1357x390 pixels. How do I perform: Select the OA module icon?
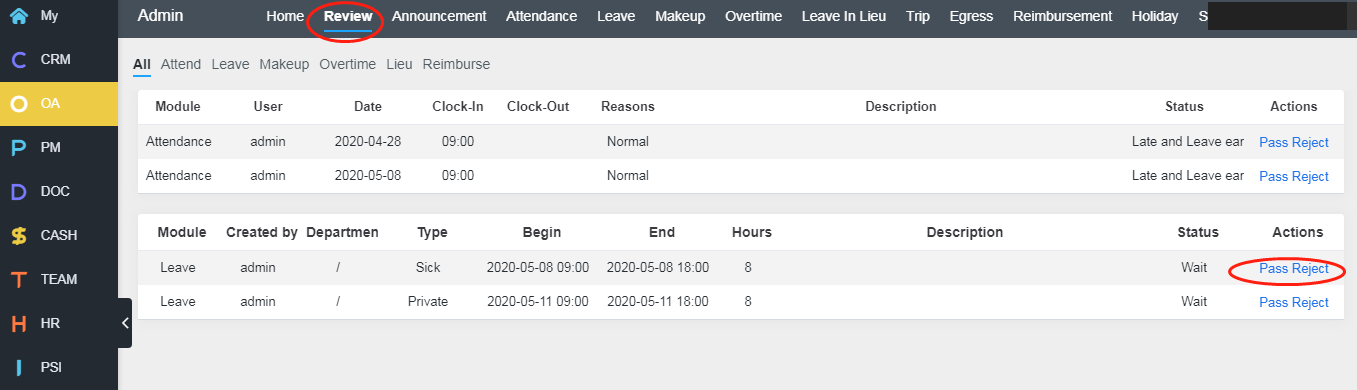[18, 104]
